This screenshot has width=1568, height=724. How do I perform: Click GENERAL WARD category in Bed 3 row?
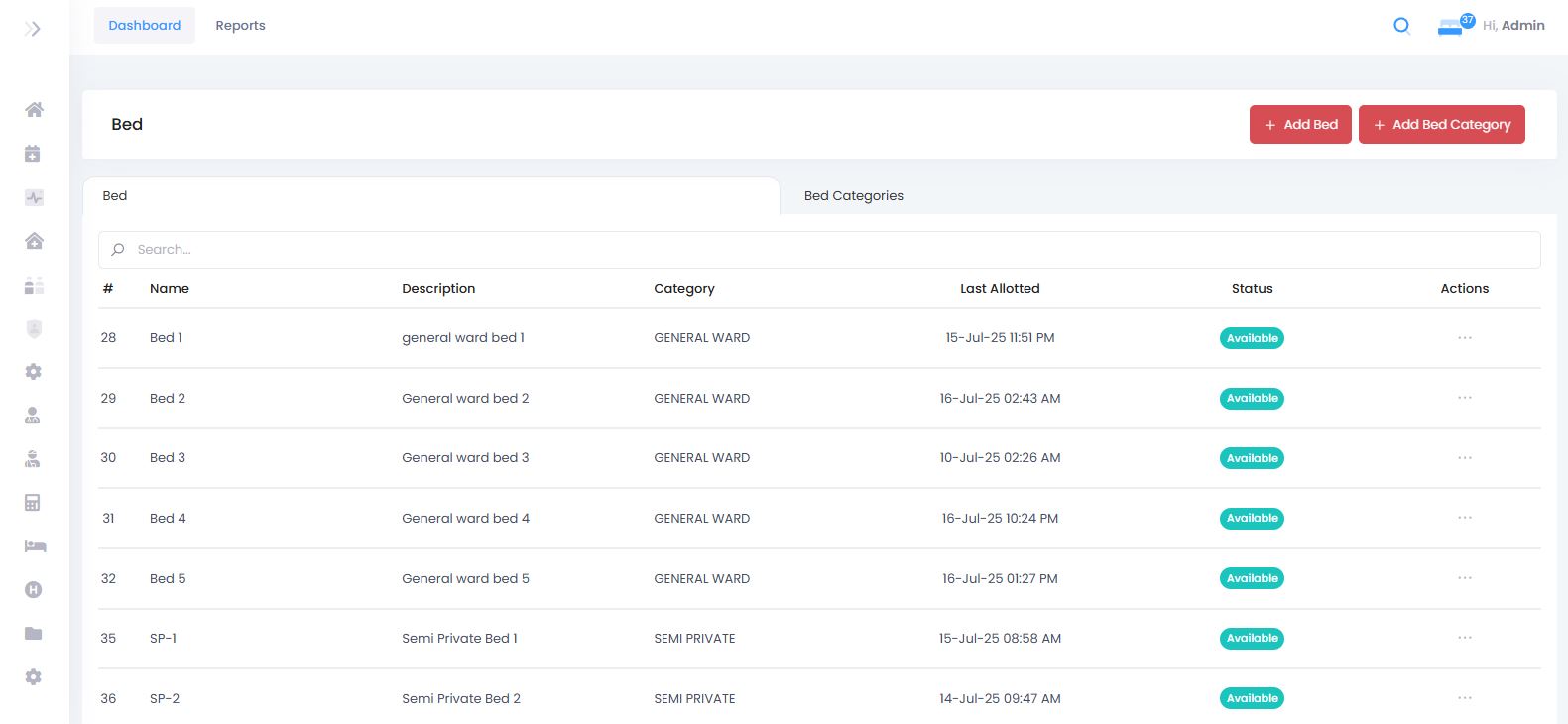(x=701, y=458)
